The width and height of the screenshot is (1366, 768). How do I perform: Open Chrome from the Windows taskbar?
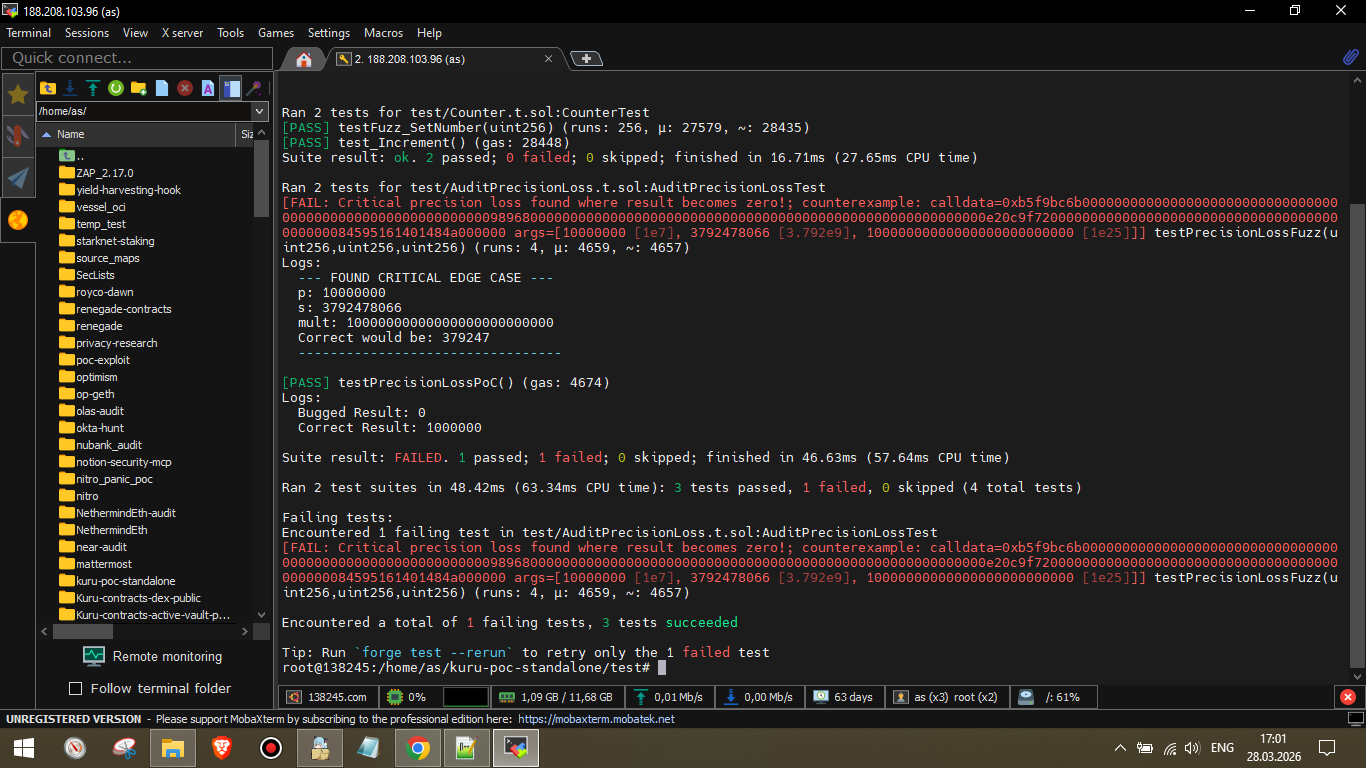(418, 747)
